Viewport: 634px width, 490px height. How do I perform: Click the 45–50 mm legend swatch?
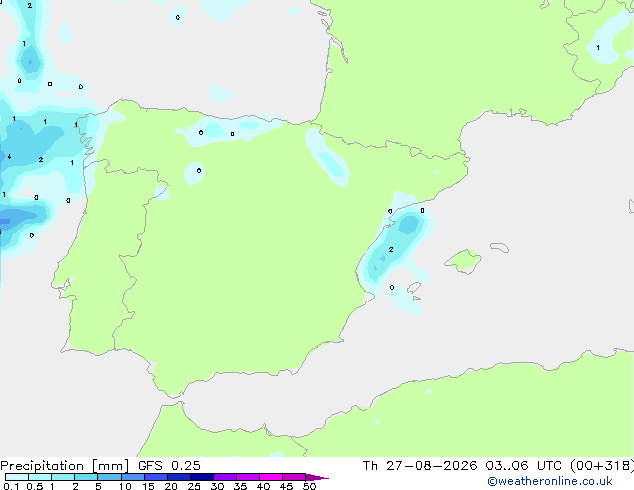point(294,477)
